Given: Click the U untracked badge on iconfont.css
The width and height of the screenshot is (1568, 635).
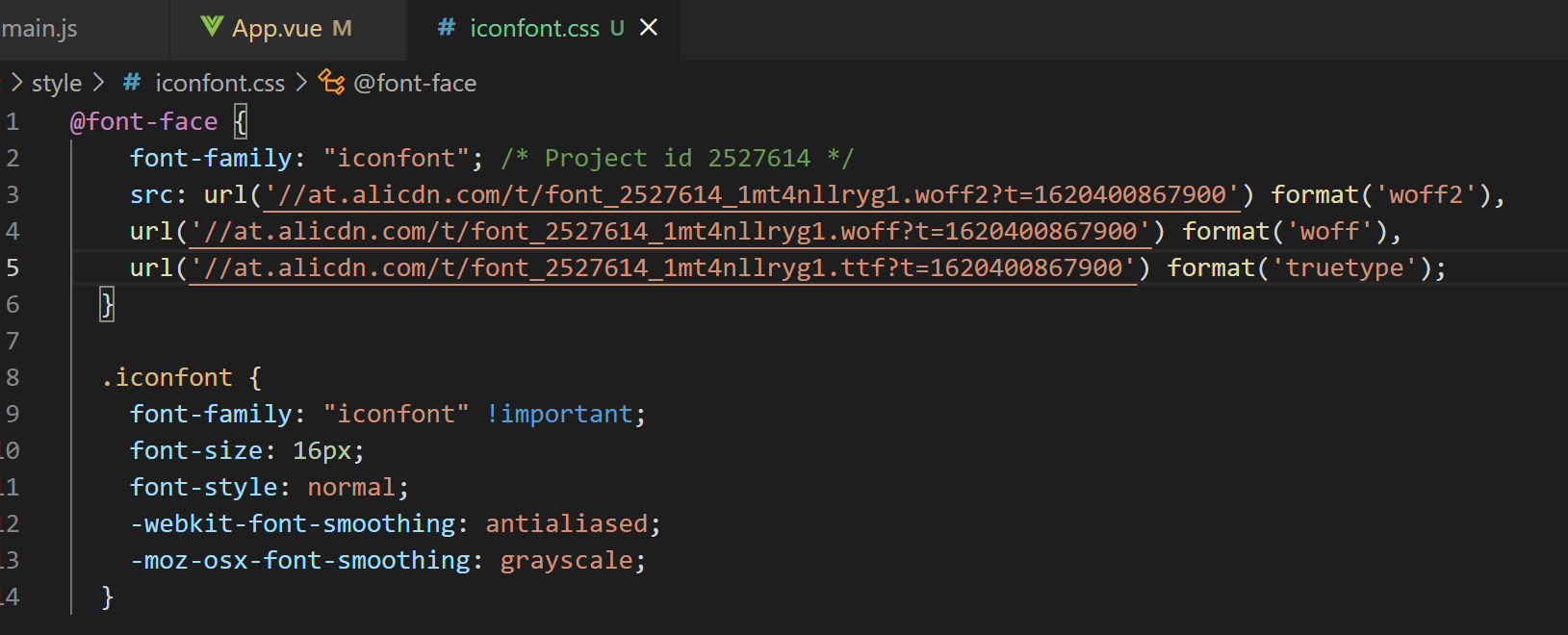Looking at the screenshot, I should tap(617, 29).
